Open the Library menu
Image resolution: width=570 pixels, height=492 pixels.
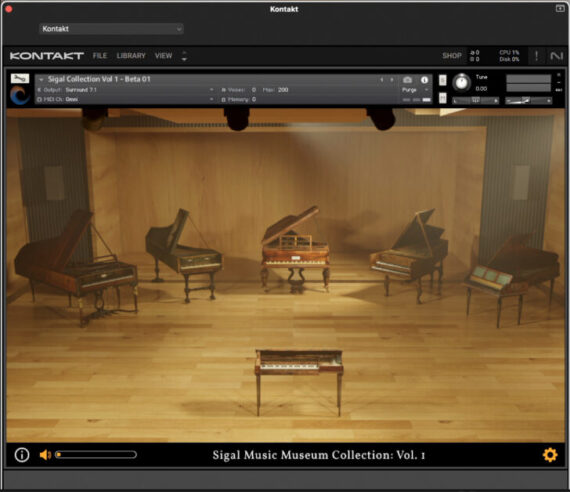click(x=131, y=56)
